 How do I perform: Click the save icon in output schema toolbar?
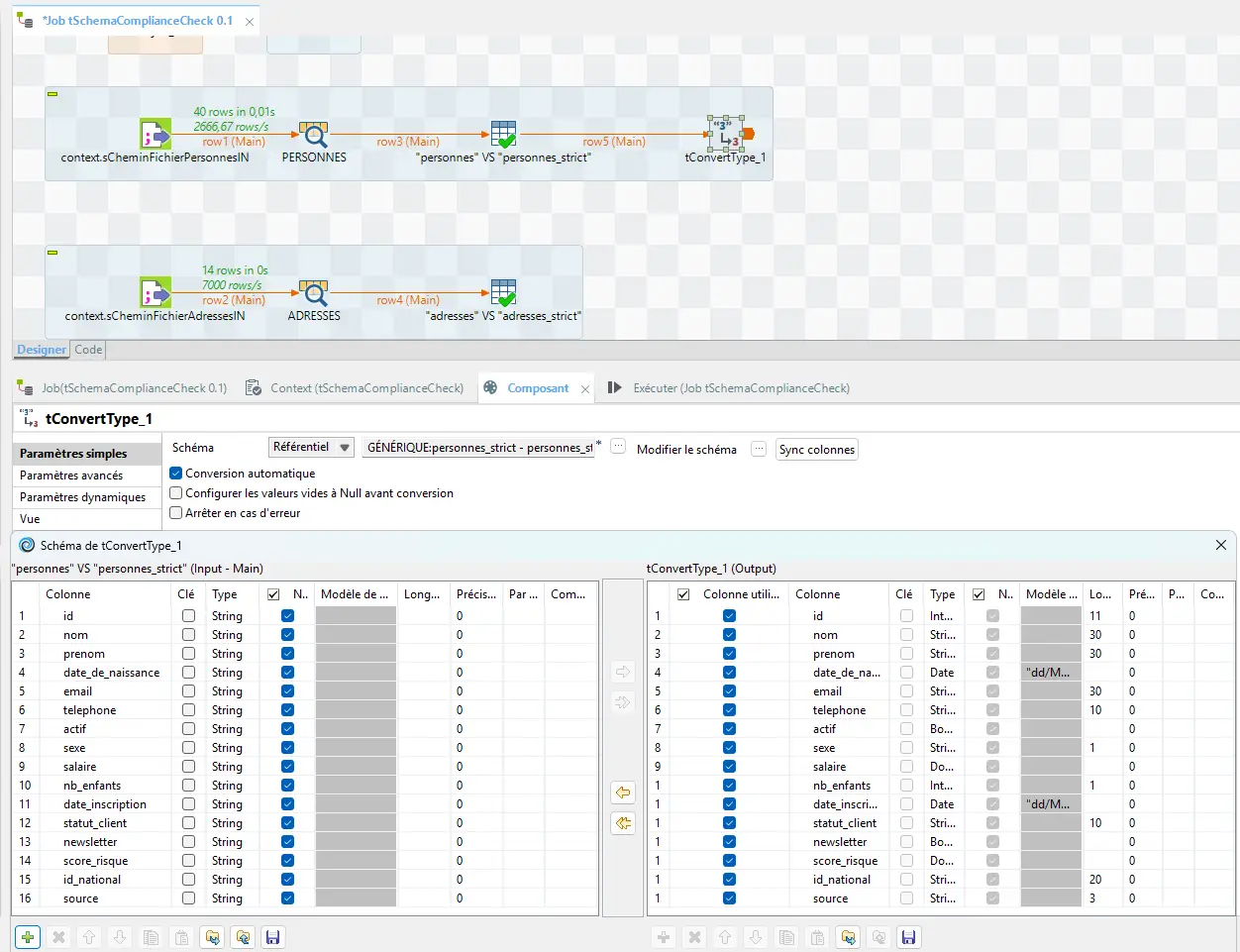(x=908, y=937)
